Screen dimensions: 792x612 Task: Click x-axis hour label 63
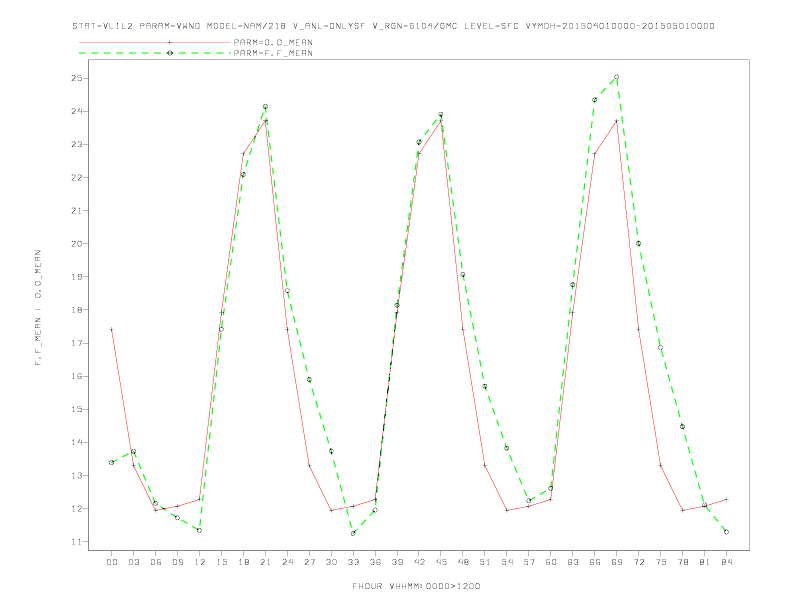[573, 562]
